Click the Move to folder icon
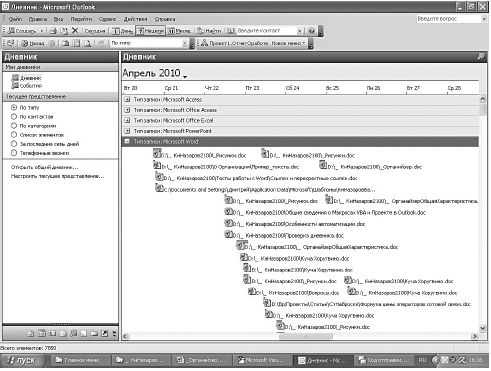 [64, 31]
